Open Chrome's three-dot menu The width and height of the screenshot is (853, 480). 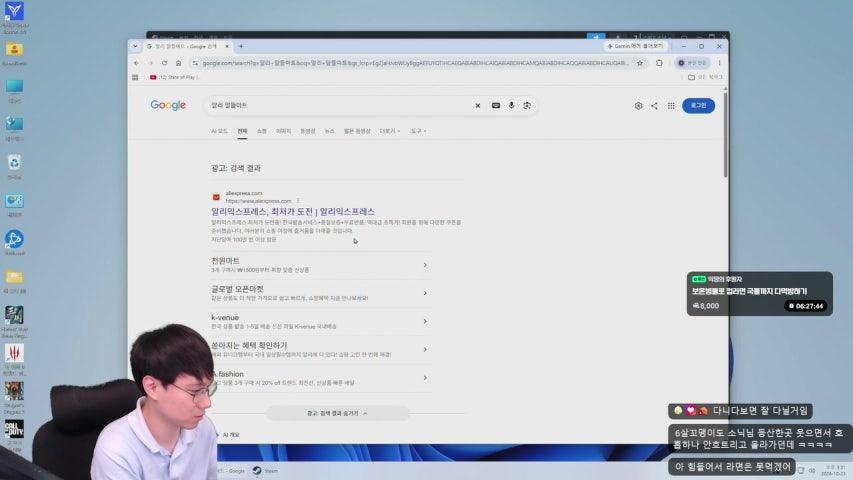(719, 63)
